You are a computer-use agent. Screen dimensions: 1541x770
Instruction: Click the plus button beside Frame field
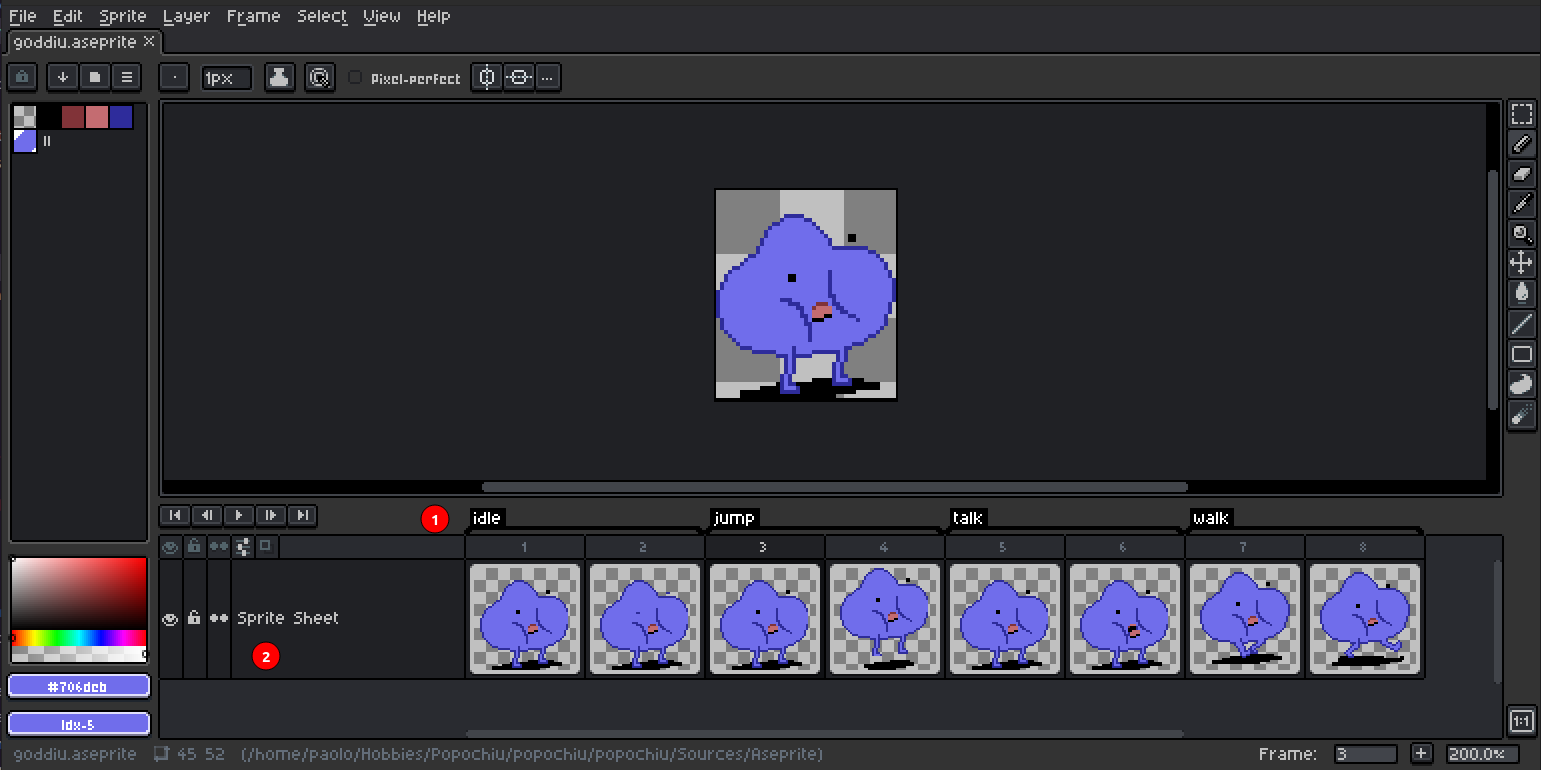click(1421, 753)
